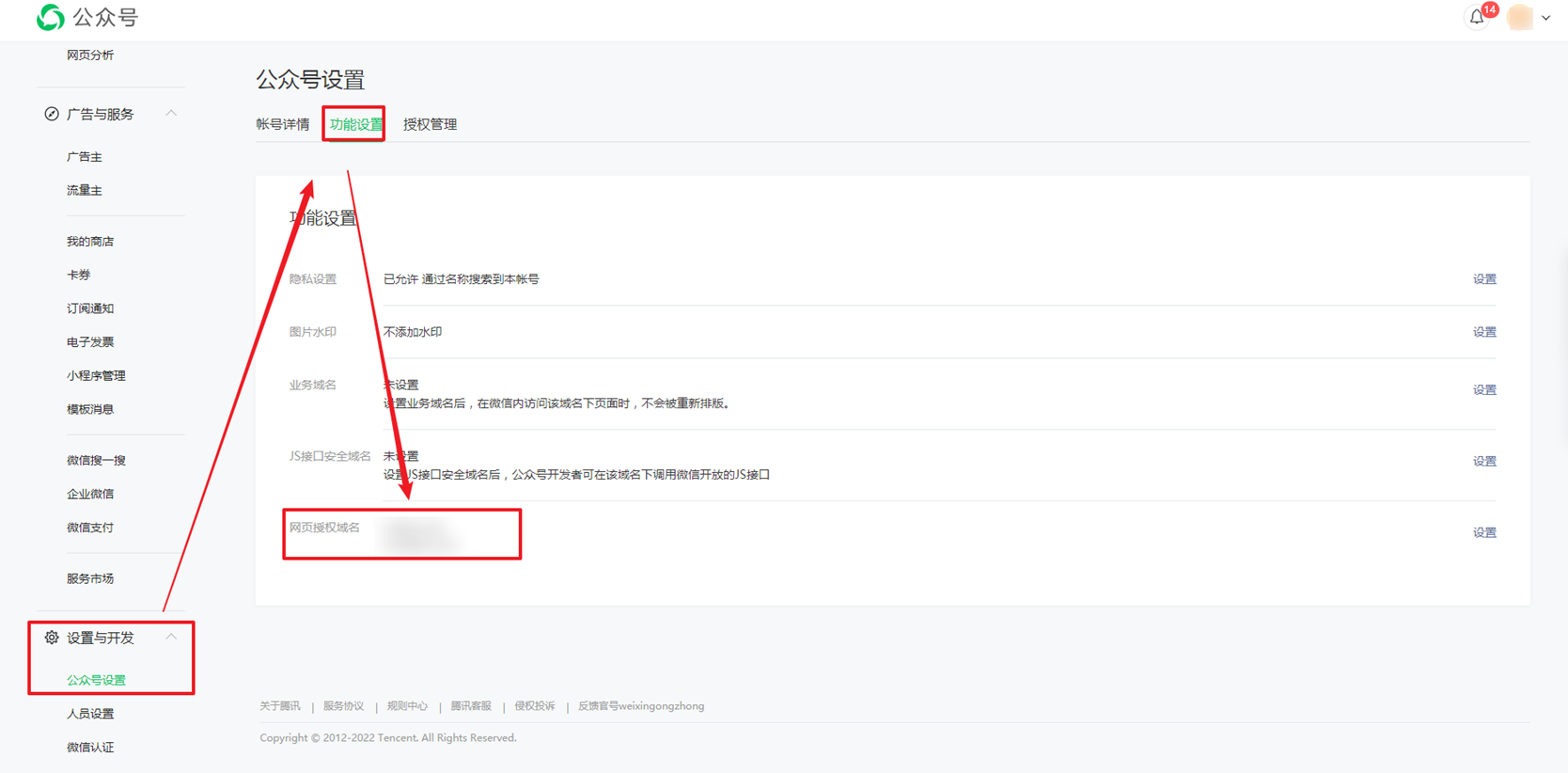Screen dimensions: 1568x773
Task: Open 规则中心 footer link
Action: pos(407,706)
